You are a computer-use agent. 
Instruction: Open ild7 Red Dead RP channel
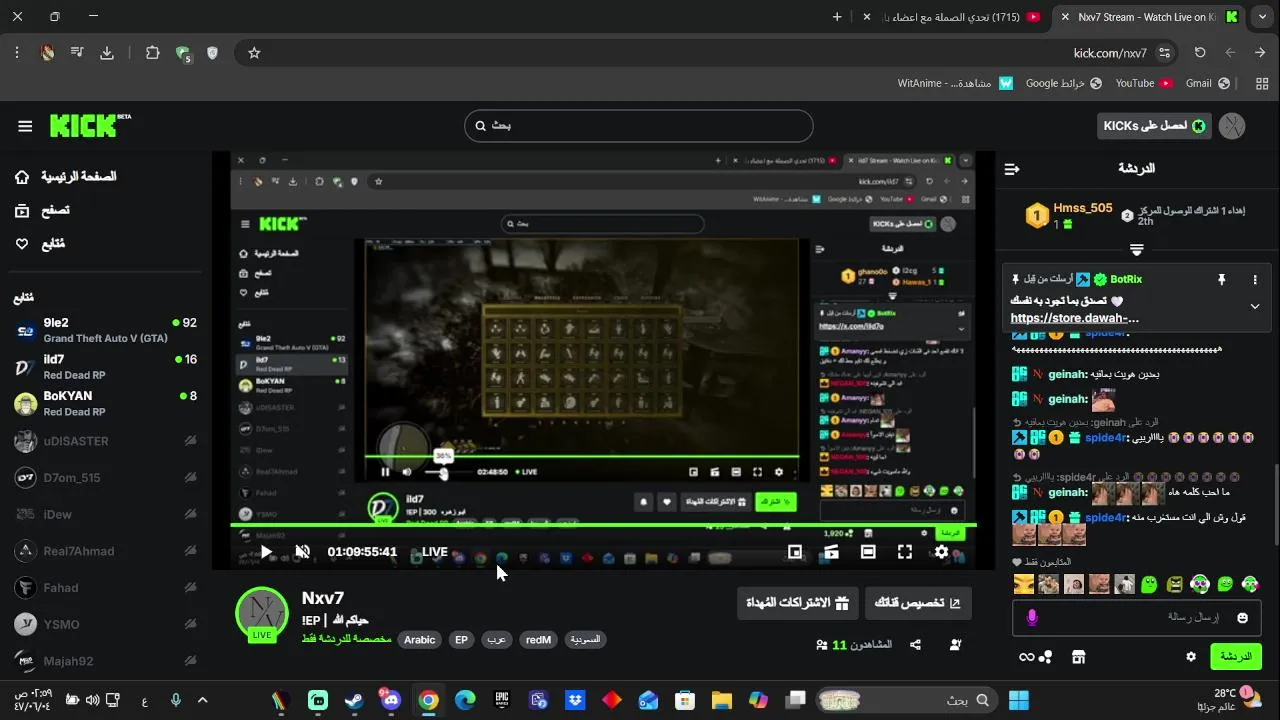tap(105, 367)
